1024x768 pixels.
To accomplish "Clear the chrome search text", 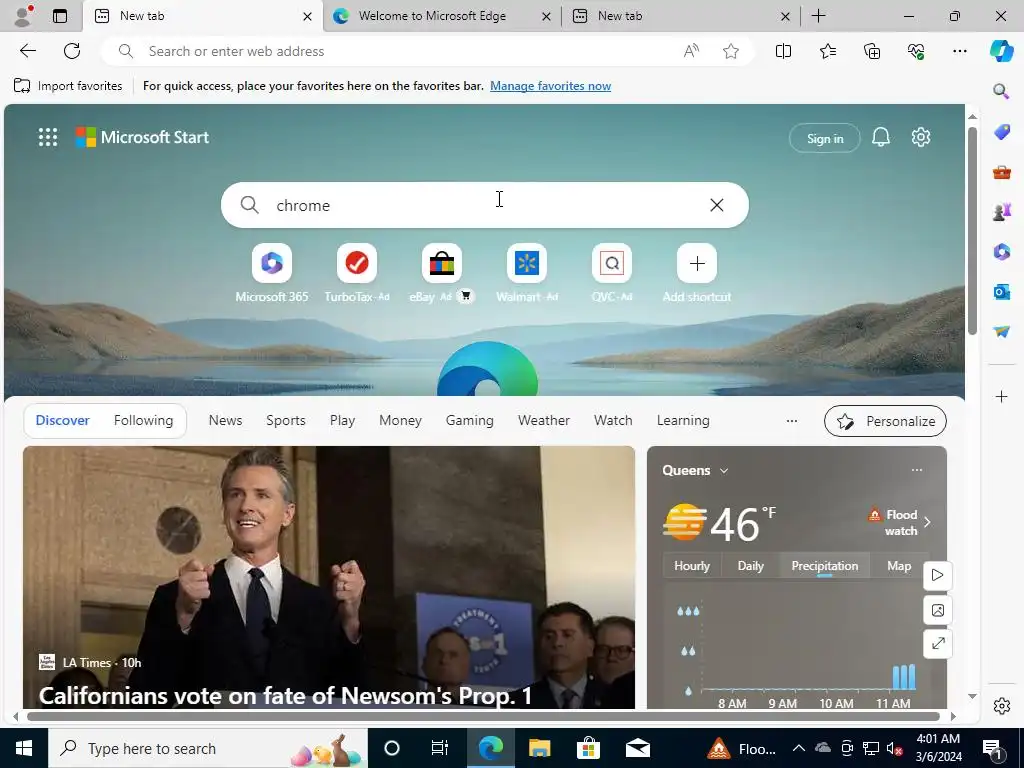I will (716, 205).
